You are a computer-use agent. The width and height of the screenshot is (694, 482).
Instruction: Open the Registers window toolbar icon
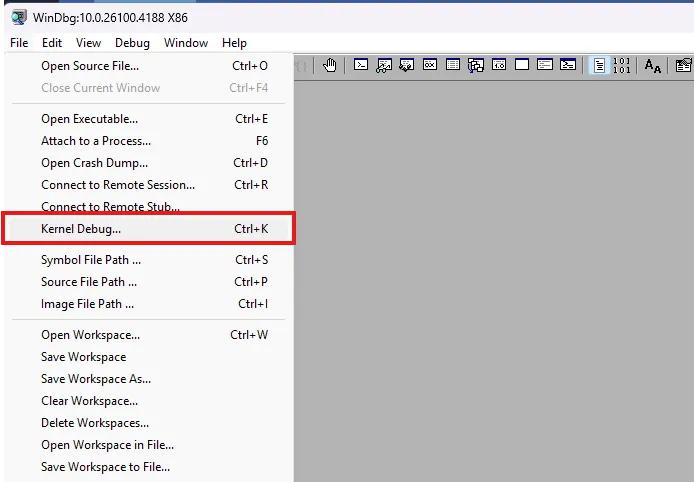pyautogui.click(x=430, y=65)
